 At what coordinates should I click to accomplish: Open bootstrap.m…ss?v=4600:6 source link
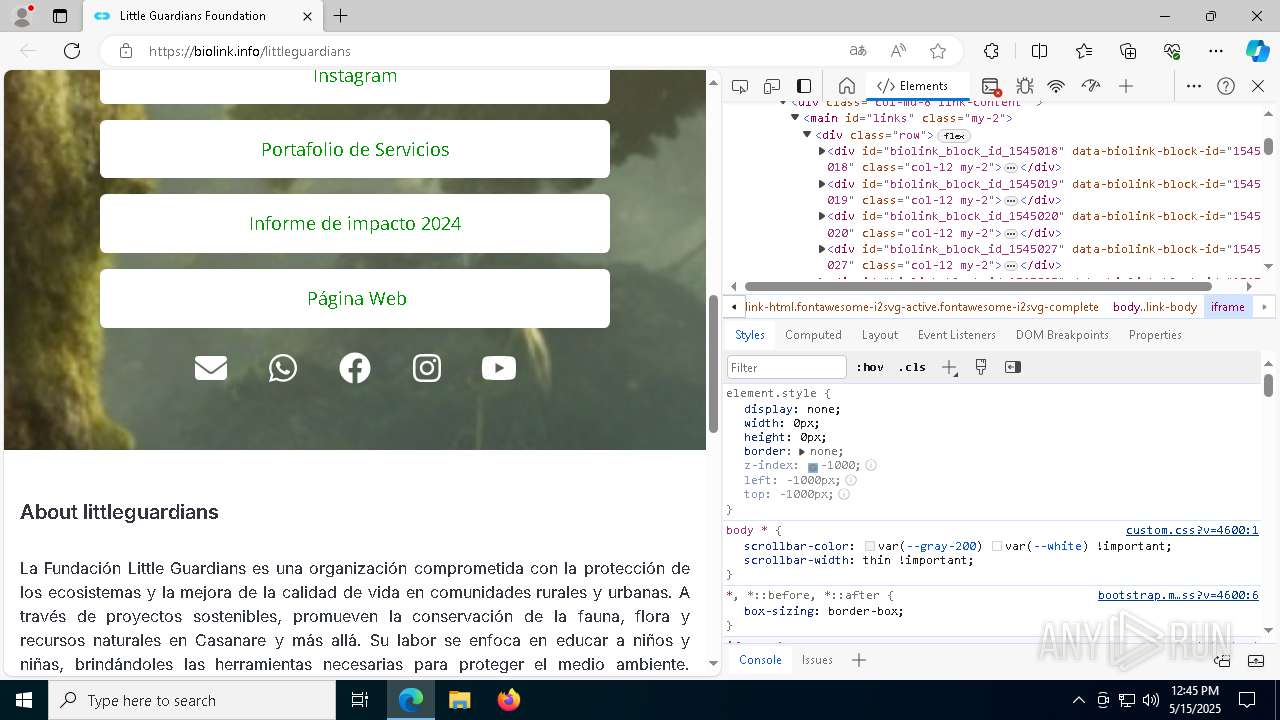[1178, 596]
